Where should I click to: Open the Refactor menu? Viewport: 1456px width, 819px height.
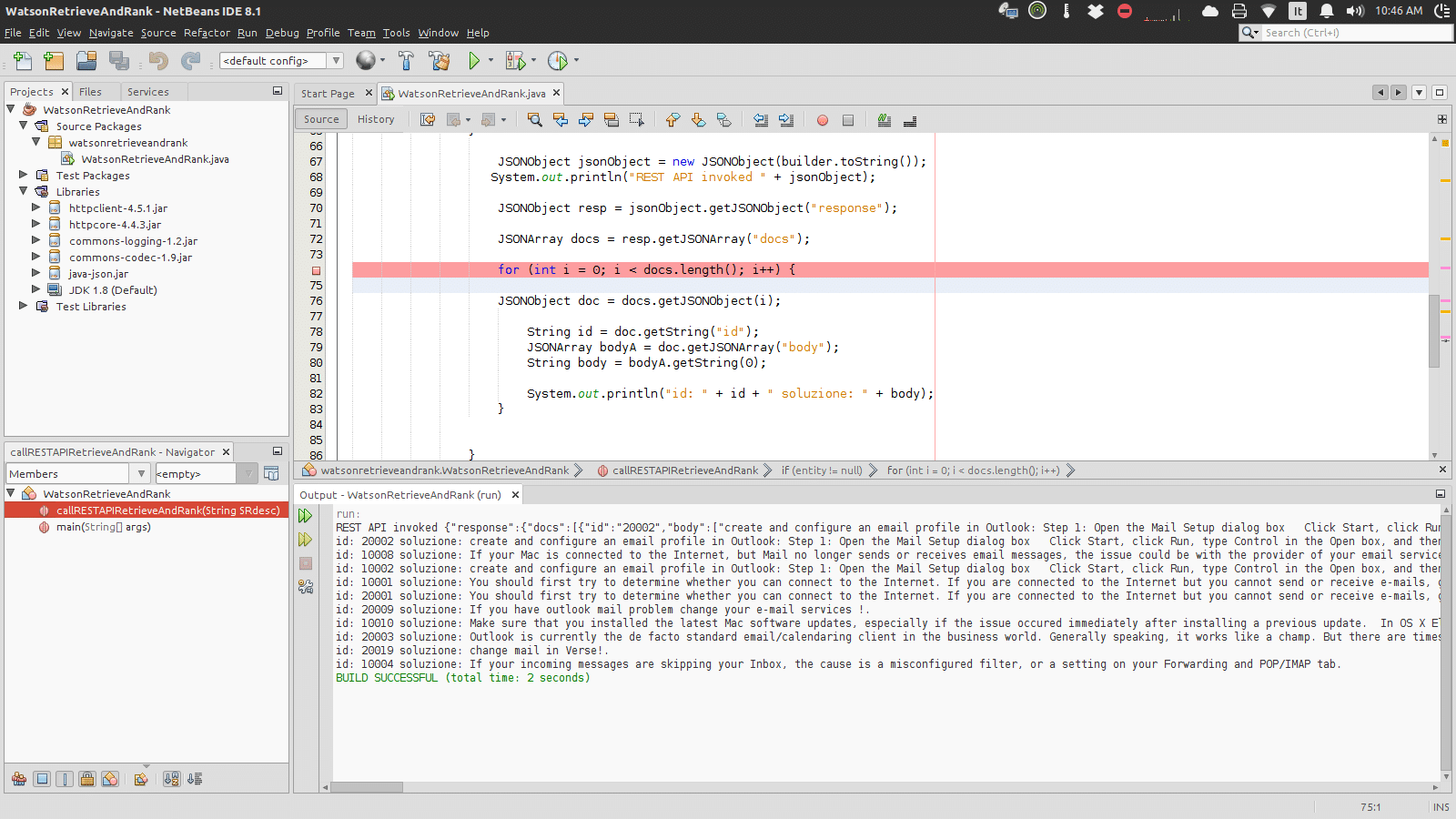(x=207, y=33)
